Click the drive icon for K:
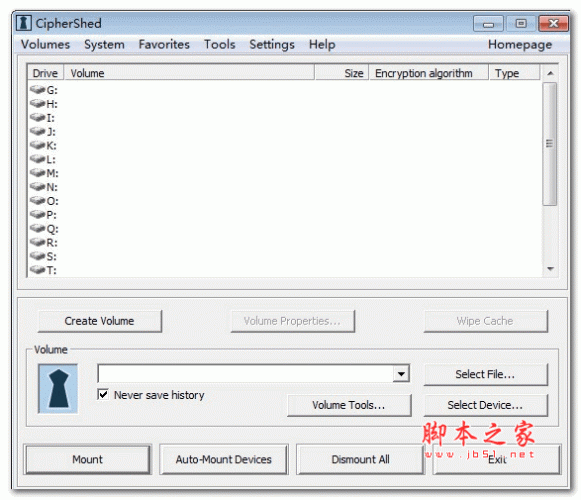This screenshot has width=581, height=500. [x=37, y=145]
